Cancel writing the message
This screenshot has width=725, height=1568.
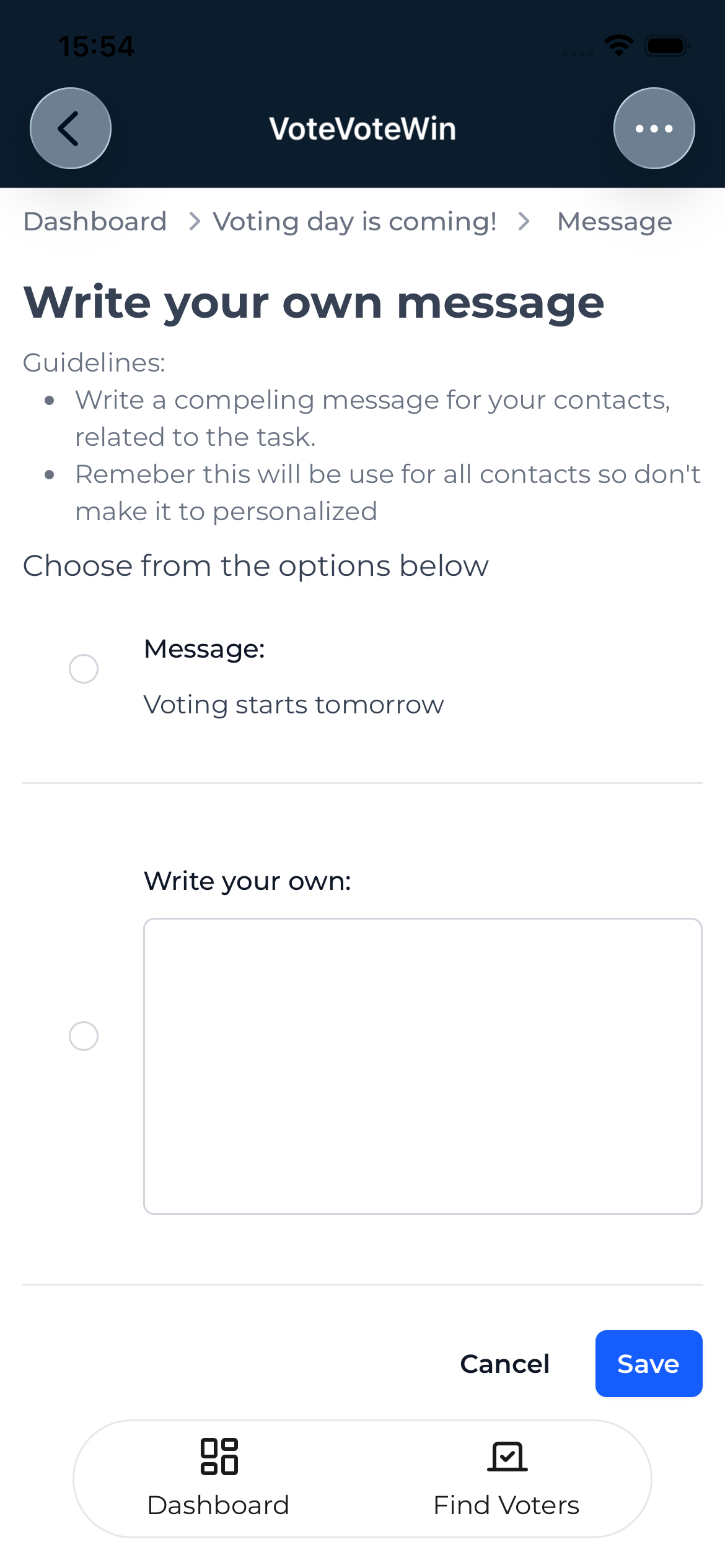tap(504, 1364)
